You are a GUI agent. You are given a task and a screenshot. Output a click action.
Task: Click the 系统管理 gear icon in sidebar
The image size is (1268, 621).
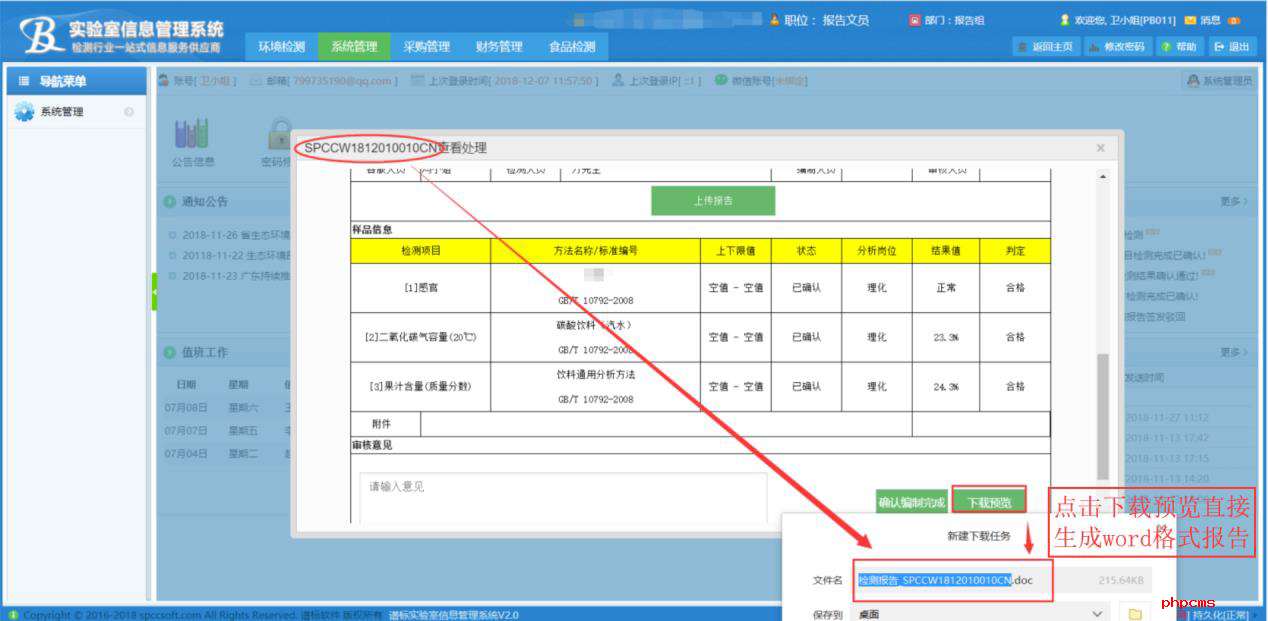pyautogui.click(x=25, y=112)
